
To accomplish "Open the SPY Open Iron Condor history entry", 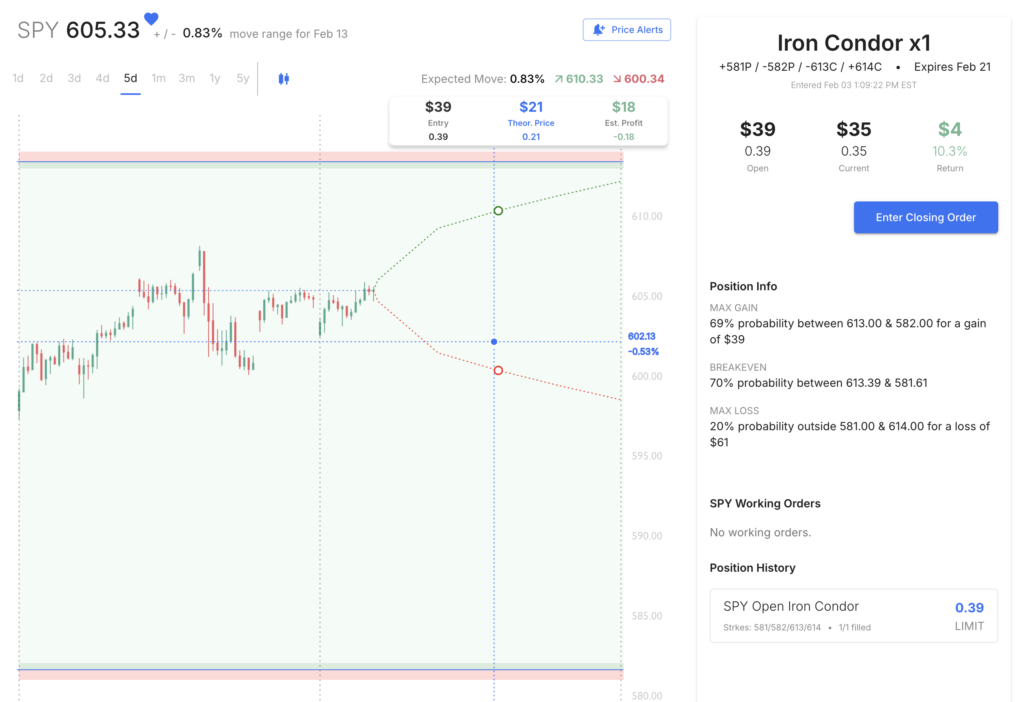I will [853, 615].
